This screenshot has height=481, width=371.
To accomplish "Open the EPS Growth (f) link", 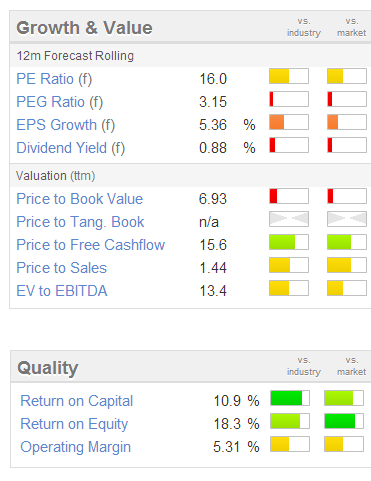I will [x=66, y=125].
